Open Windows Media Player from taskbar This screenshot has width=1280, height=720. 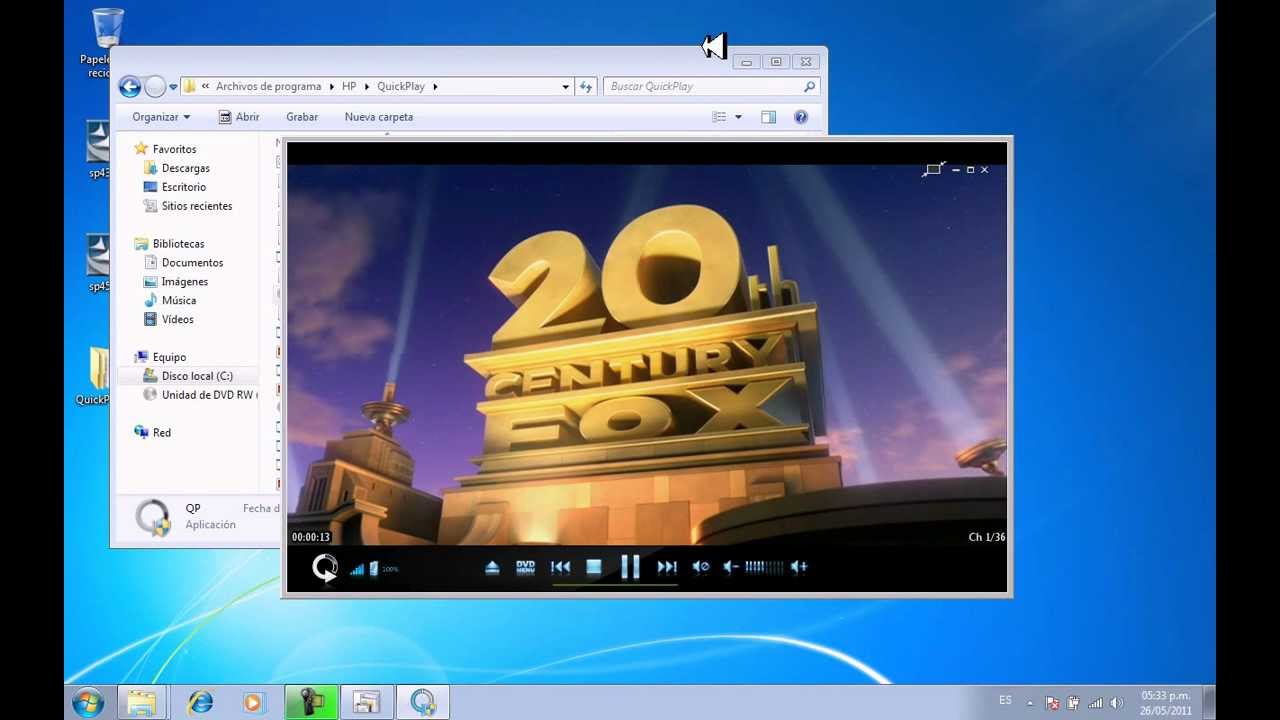(254, 703)
